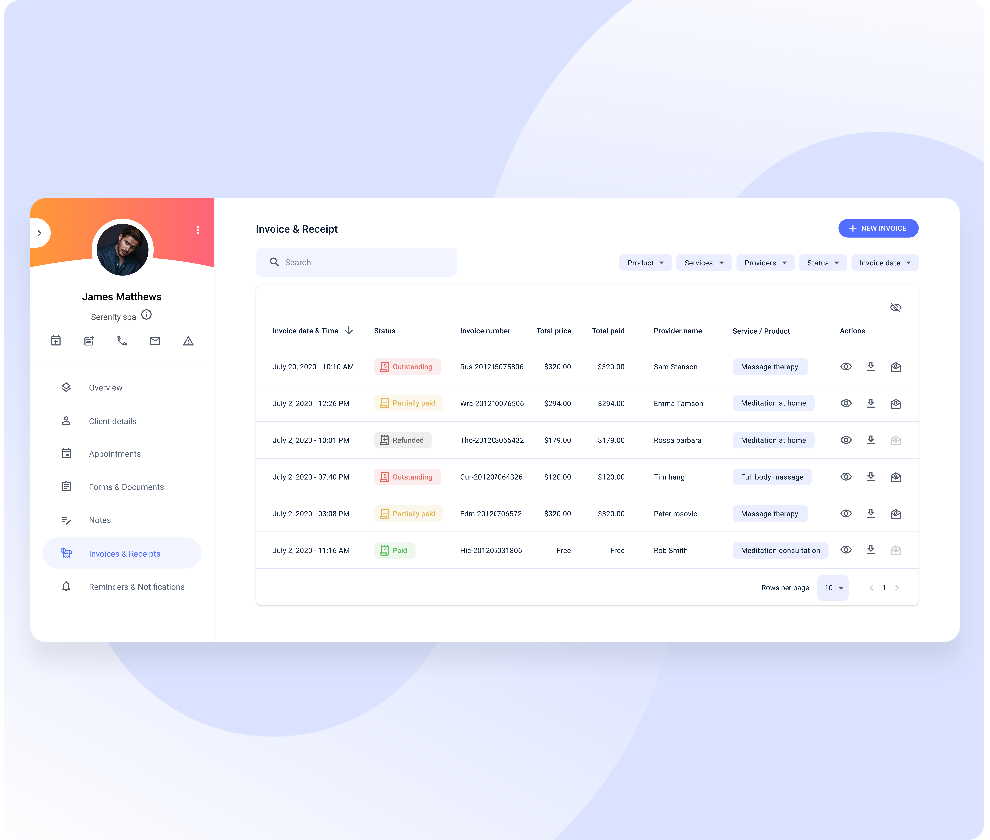This screenshot has width=990, height=840.
Task: View the Rob Smith paid invoice
Action: 846,550
